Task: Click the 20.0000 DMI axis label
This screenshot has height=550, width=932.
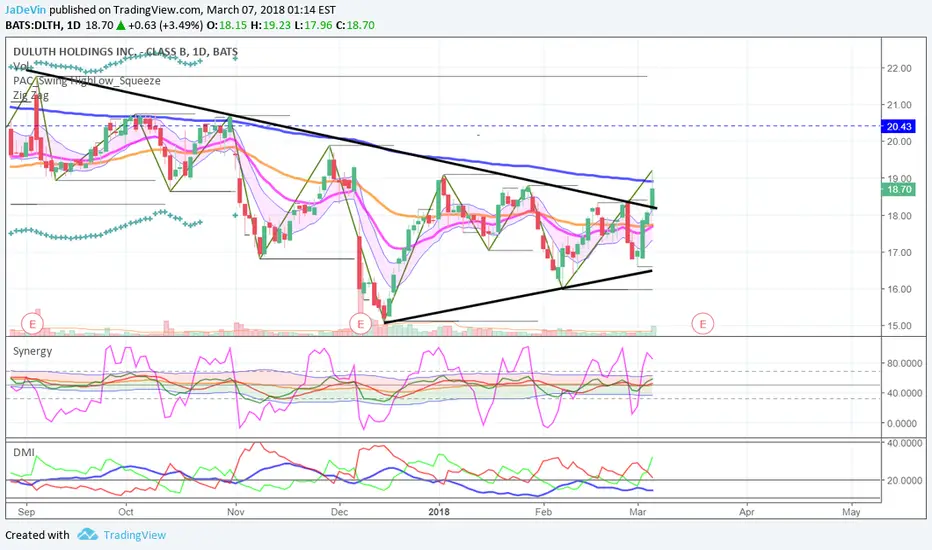Action: click(905, 480)
